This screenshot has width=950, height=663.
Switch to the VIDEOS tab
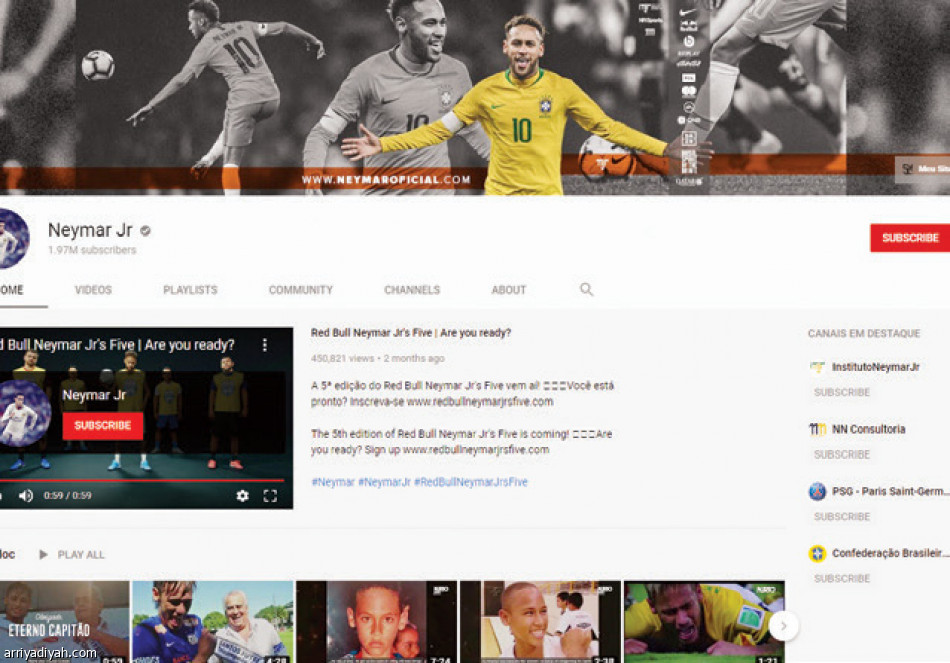coord(93,290)
